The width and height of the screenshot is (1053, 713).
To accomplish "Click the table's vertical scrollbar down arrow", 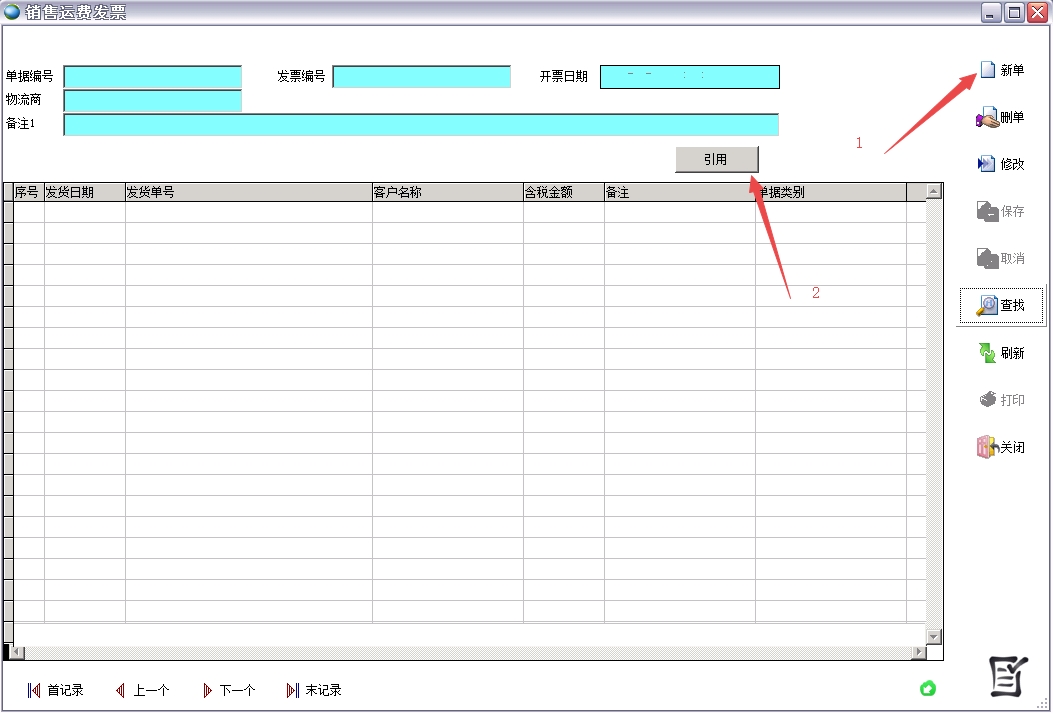I will point(934,637).
